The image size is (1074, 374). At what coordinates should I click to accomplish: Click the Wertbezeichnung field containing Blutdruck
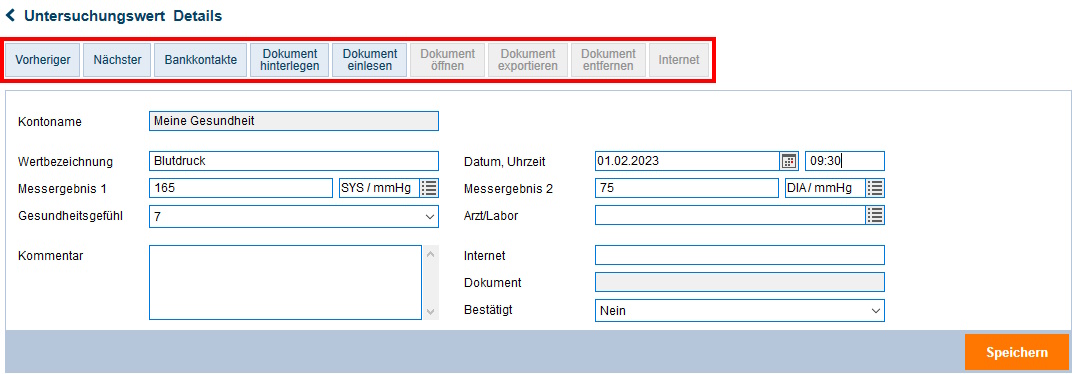pos(294,161)
